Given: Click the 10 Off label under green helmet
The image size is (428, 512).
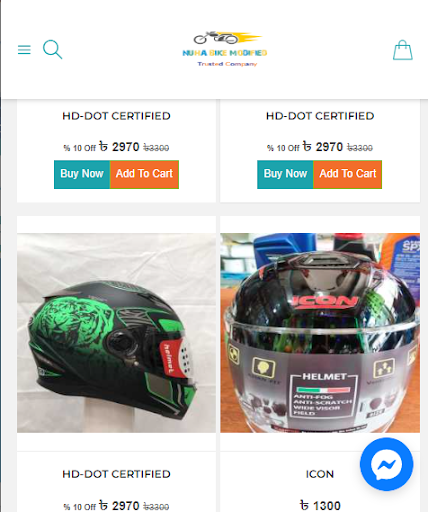Looking at the screenshot, I should pyautogui.click(x=80, y=507).
